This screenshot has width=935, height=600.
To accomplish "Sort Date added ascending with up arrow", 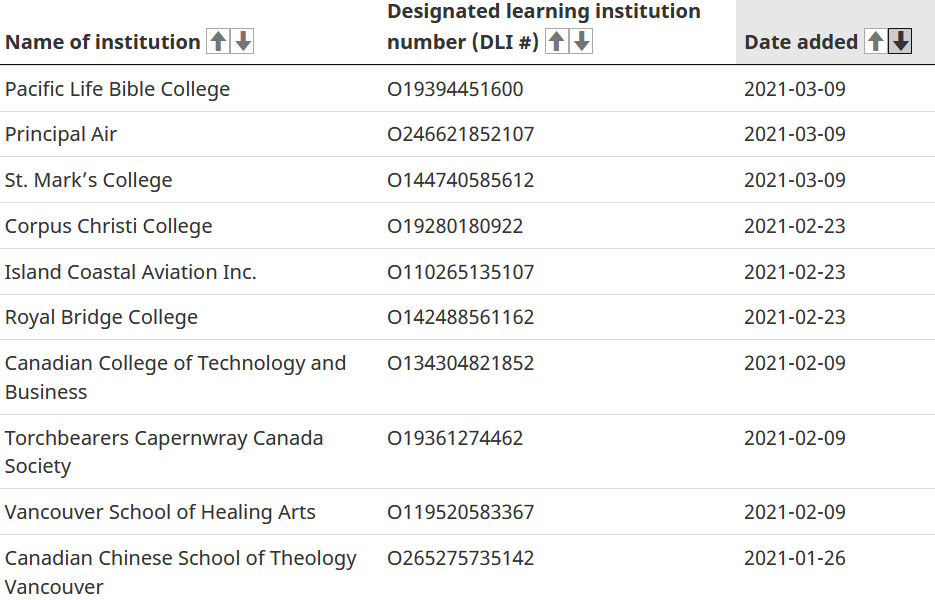I will (875, 41).
